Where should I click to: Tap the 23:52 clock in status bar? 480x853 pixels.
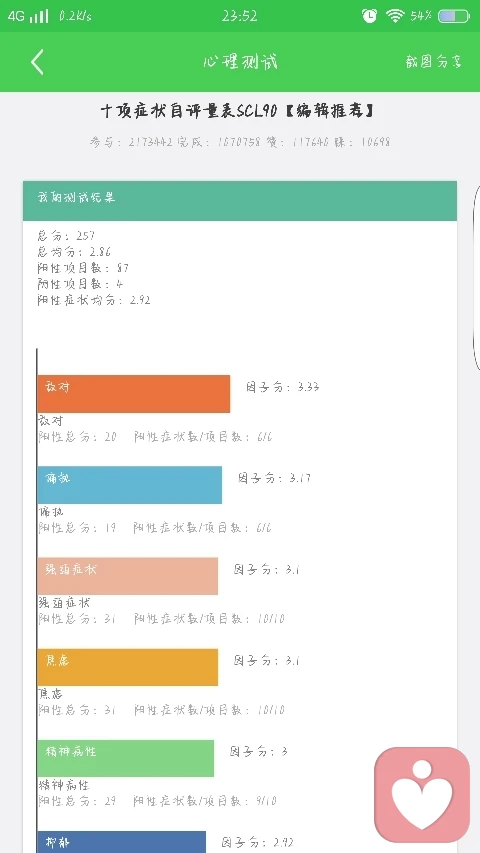click(x=239, y=16)
